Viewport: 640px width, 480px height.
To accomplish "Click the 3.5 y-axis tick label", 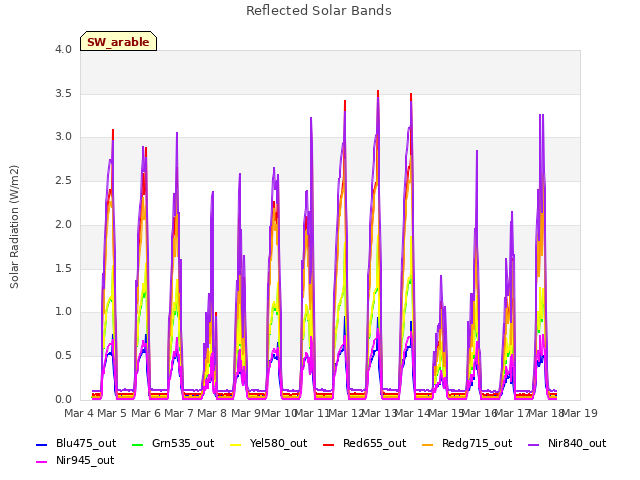I will pos(63,93).
